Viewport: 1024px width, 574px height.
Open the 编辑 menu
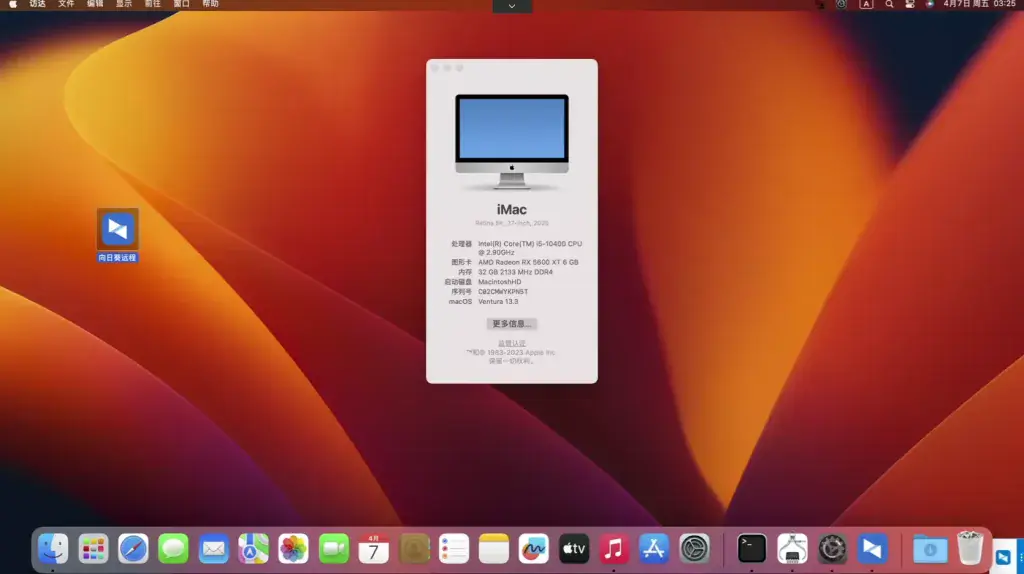[95, 4]
